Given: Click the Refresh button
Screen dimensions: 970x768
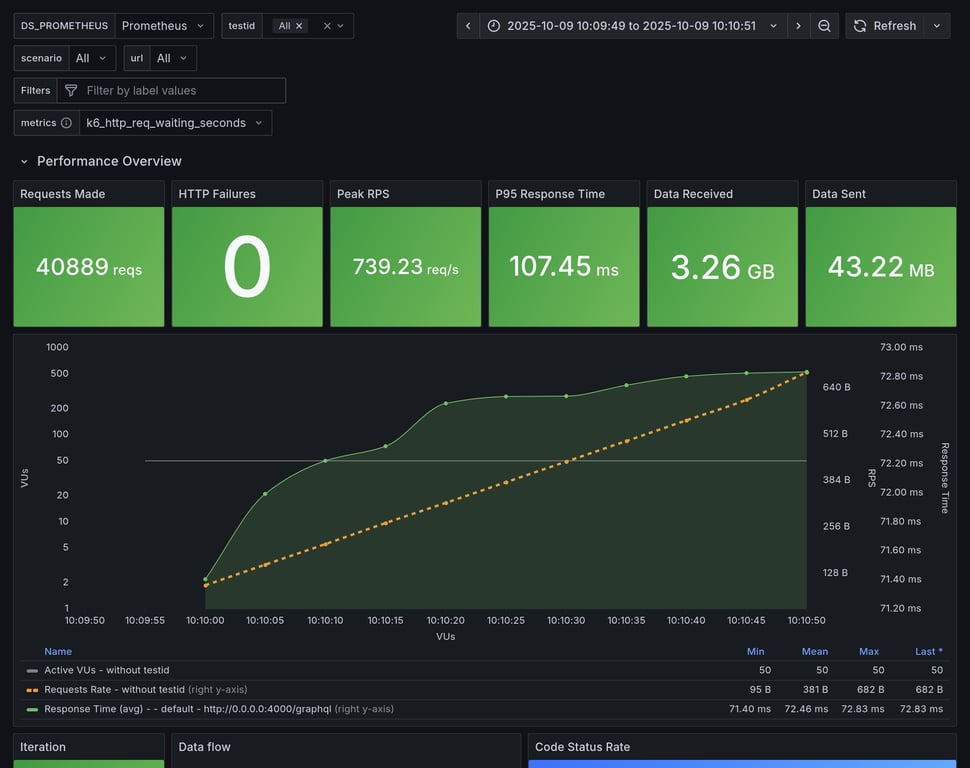Looking at the screenshot, I should click(x=884, y=26).
